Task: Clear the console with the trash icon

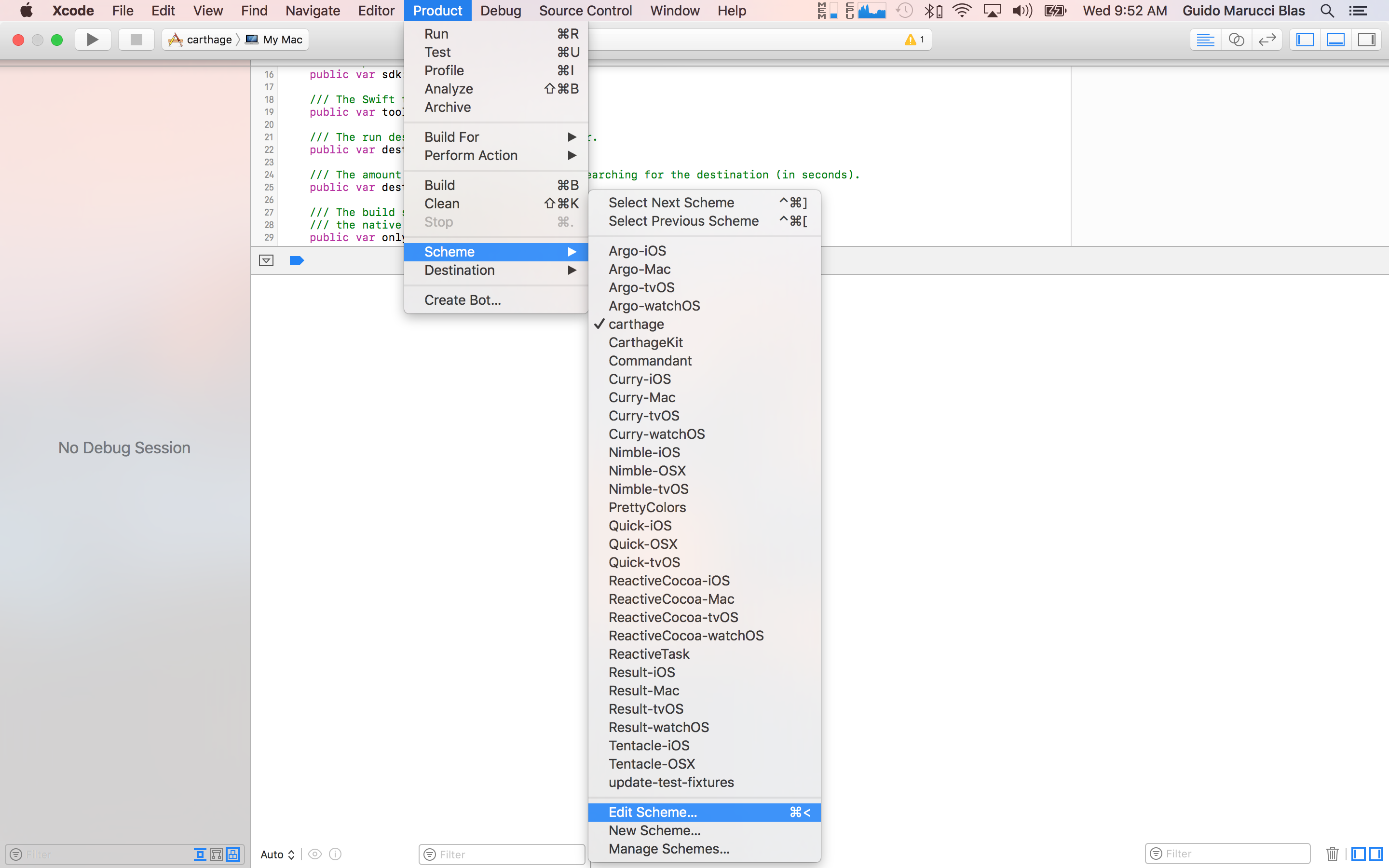Action: [x=1333, y=854]
